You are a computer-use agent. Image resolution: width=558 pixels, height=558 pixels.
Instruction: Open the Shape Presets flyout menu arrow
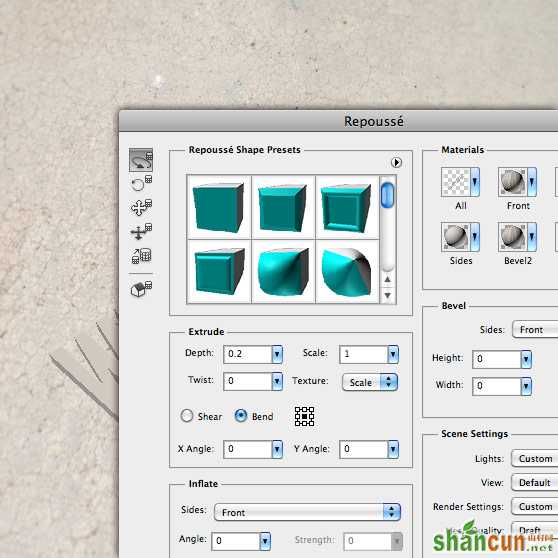pyautogui.click(x=396, y=162)
